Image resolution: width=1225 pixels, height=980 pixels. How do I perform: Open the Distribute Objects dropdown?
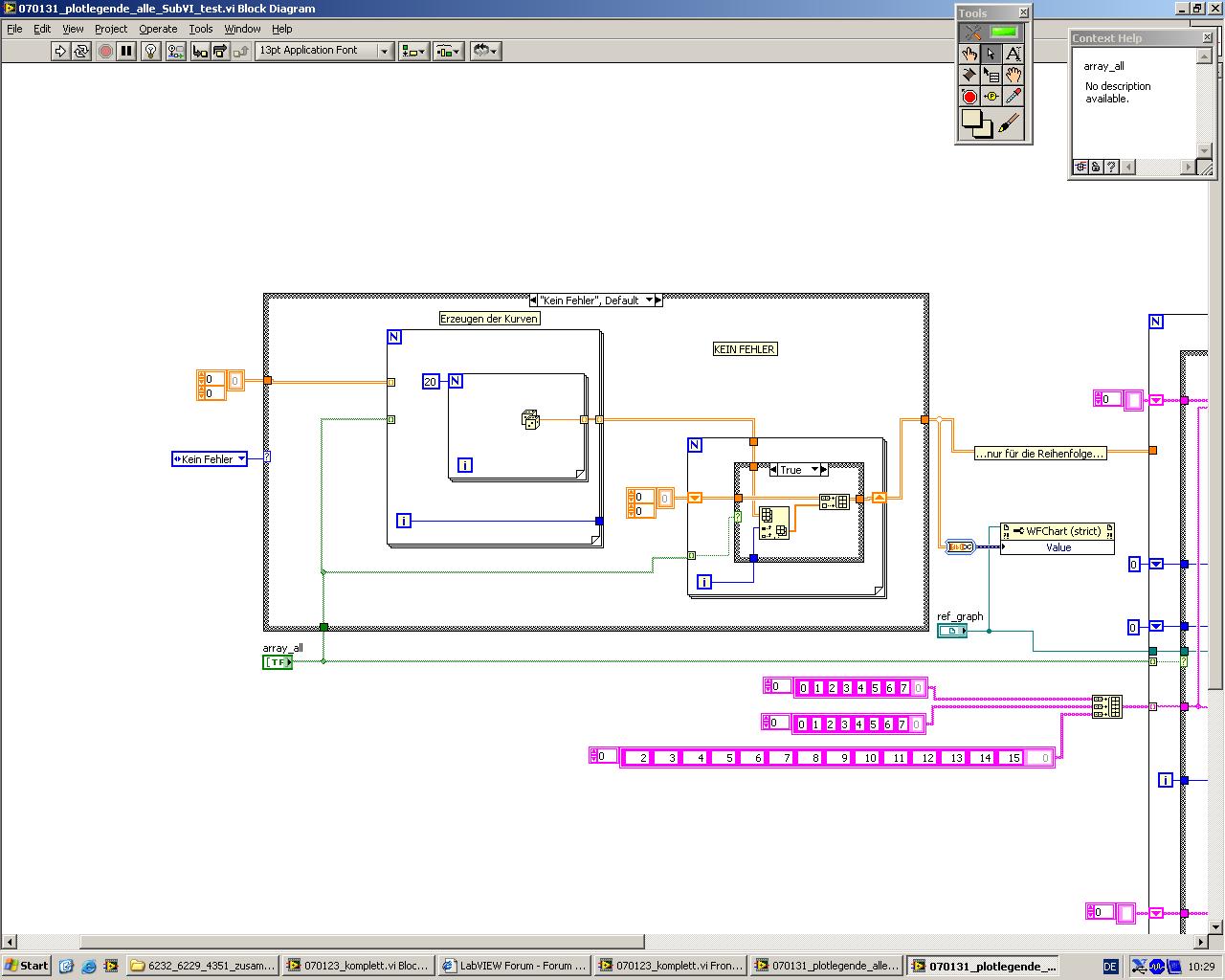click(448, 51)
